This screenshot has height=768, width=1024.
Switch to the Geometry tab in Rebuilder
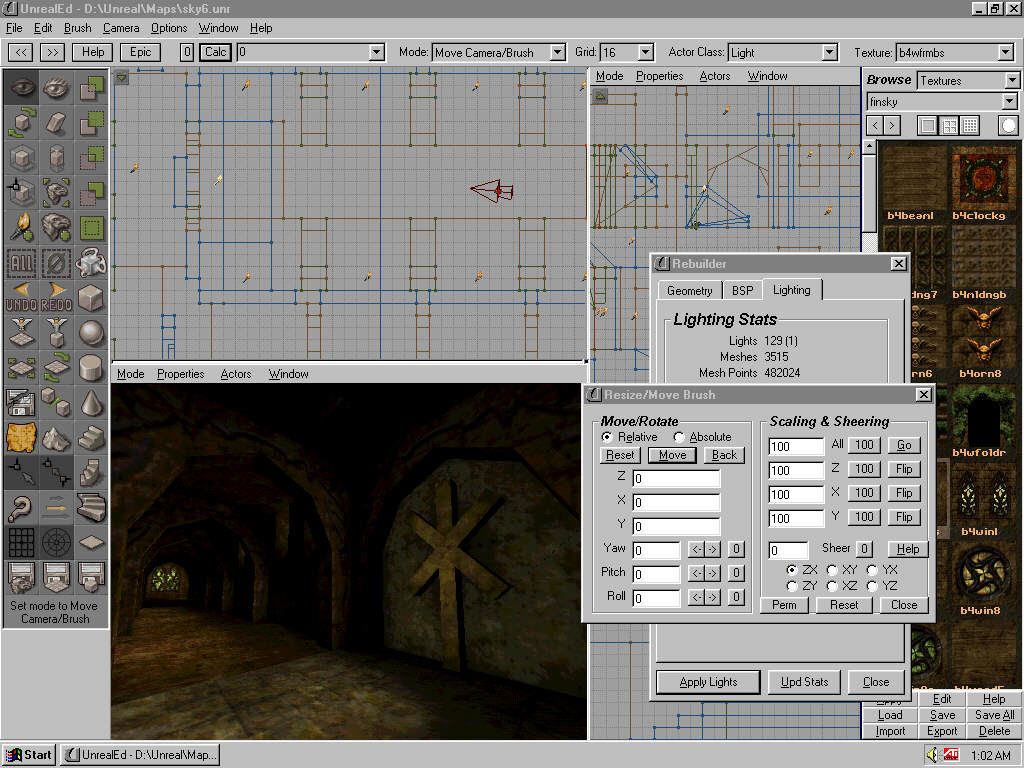point(690,290)
